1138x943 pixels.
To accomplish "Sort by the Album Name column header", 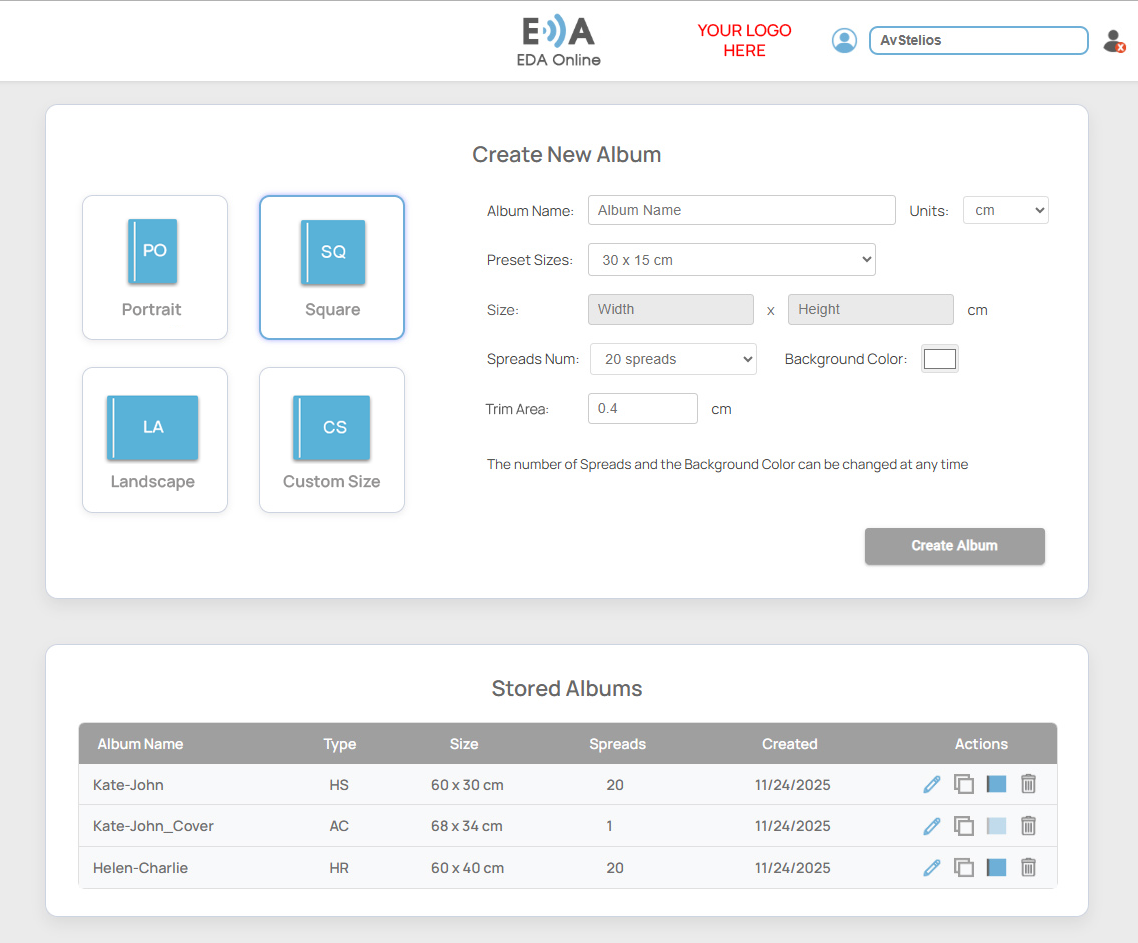I will 140,744.
